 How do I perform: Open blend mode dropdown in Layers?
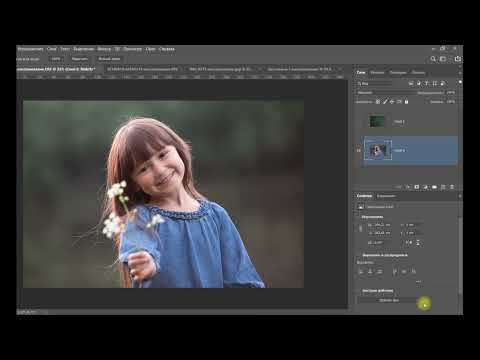click(386, 93)
